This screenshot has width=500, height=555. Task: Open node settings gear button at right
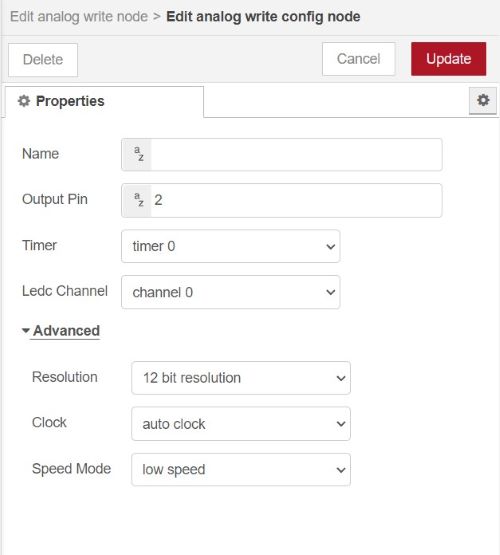point(483,101)
